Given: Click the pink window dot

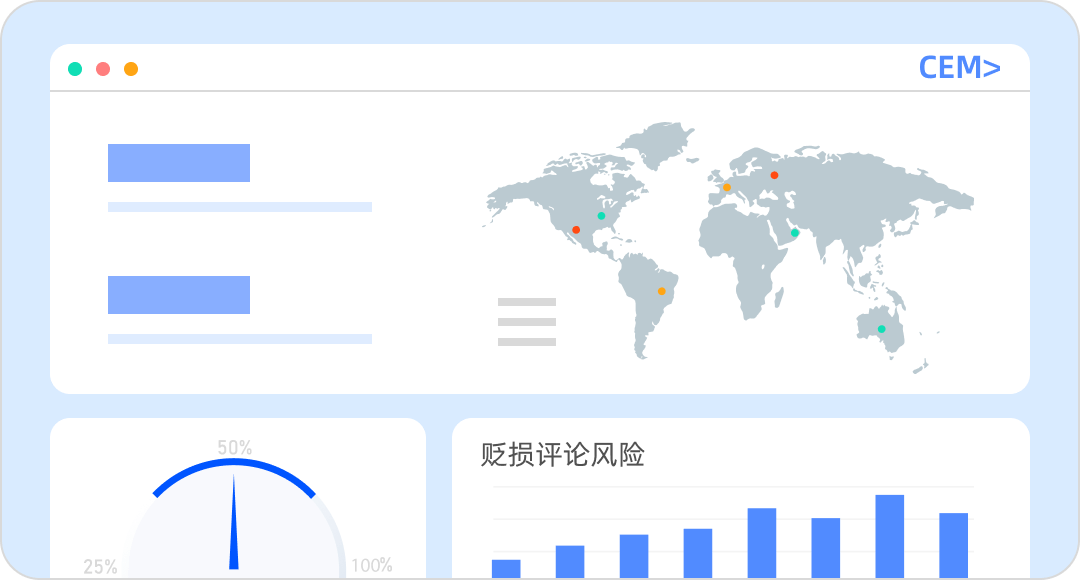Looking at the screenshot, I should pyautogui.click(x=103, y=69).
